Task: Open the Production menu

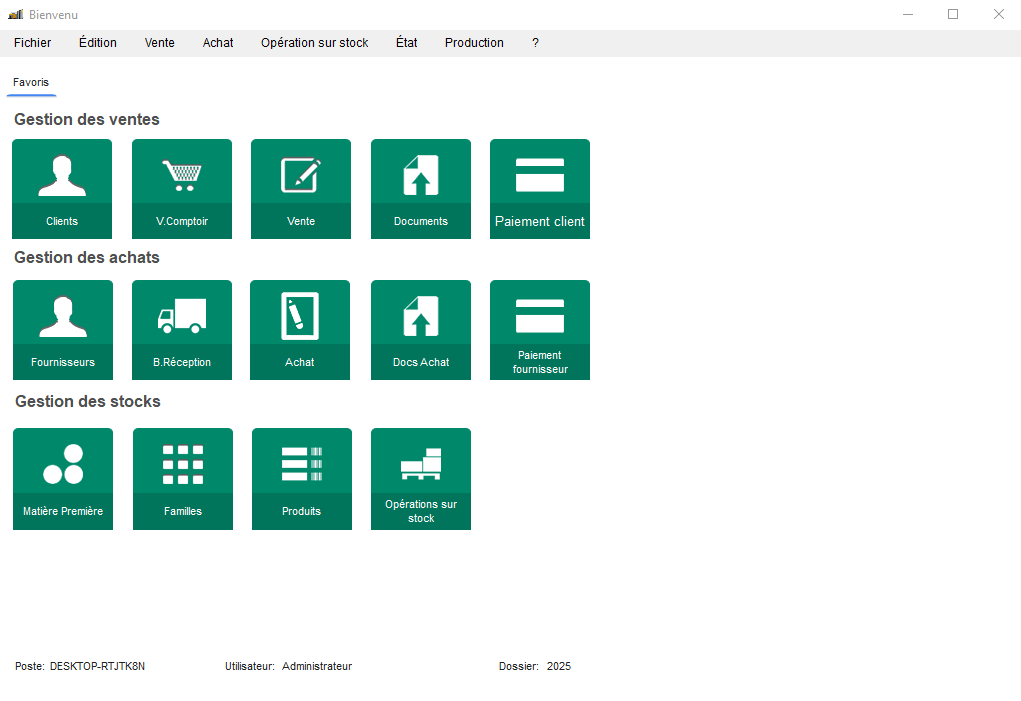Action: (x=474, y=43)
